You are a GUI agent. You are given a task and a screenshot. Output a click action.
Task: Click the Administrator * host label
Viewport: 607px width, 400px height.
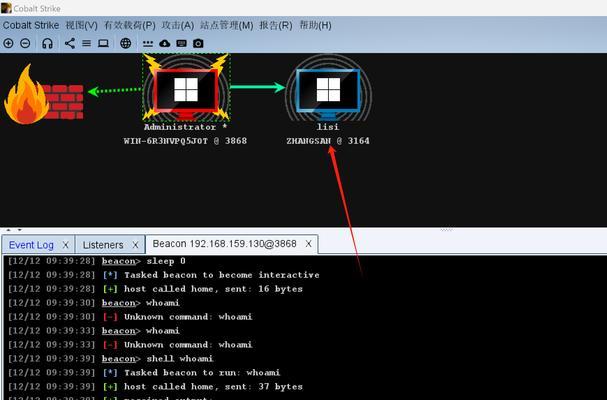click(185, 127)
